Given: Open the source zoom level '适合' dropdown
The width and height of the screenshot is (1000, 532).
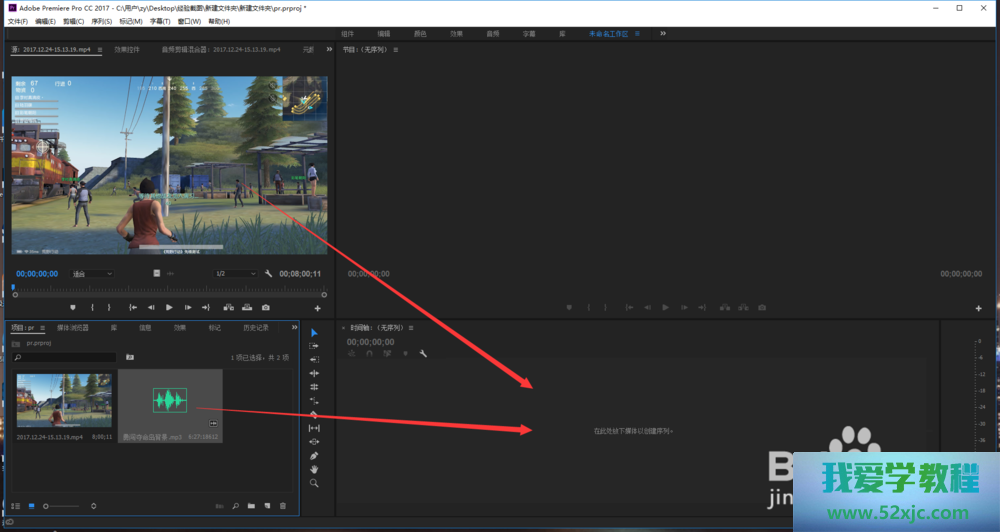Looking at the screenshot, I should click(92, 274).
